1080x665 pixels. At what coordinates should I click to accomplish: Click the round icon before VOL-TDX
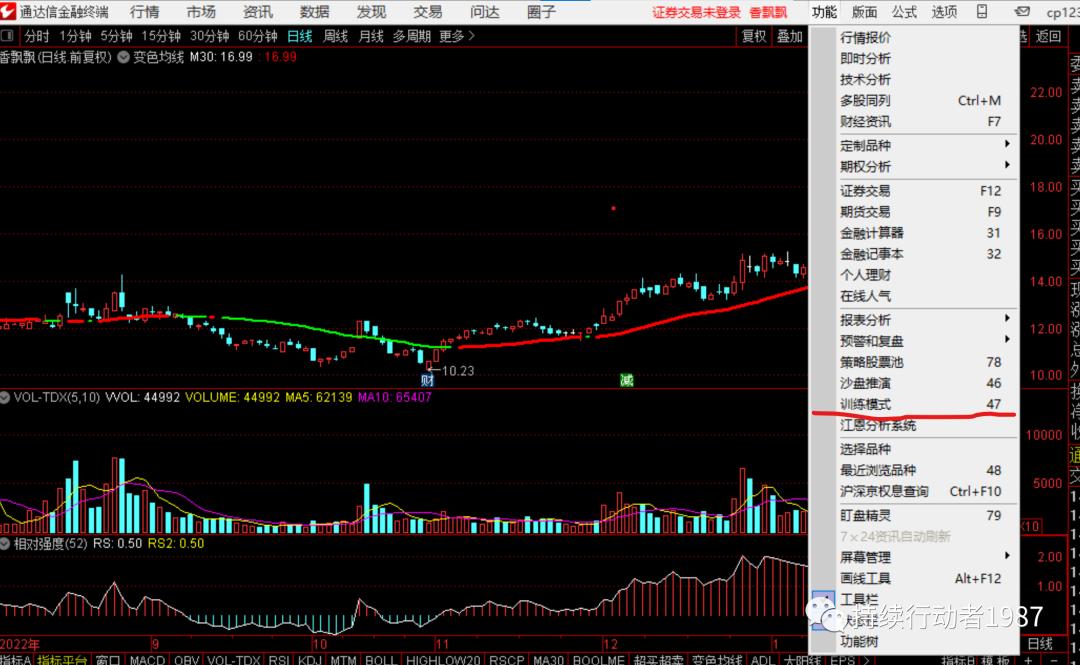pos(6,398)
